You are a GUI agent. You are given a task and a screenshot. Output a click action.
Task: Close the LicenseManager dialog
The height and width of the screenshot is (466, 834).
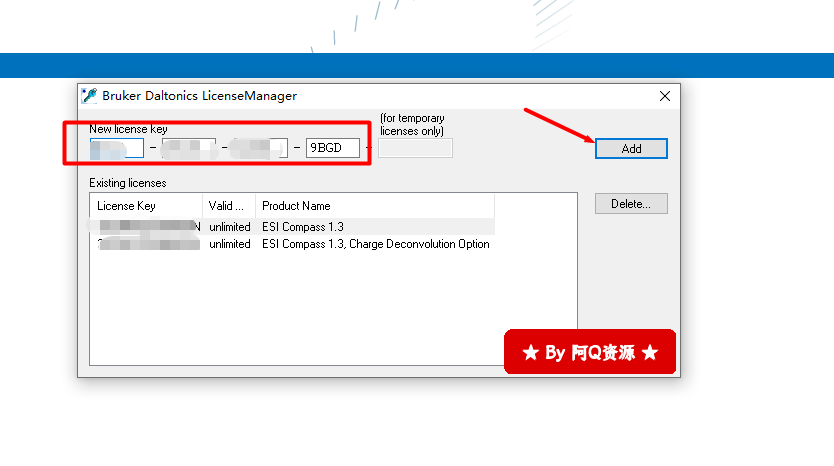tap(664, 96)
